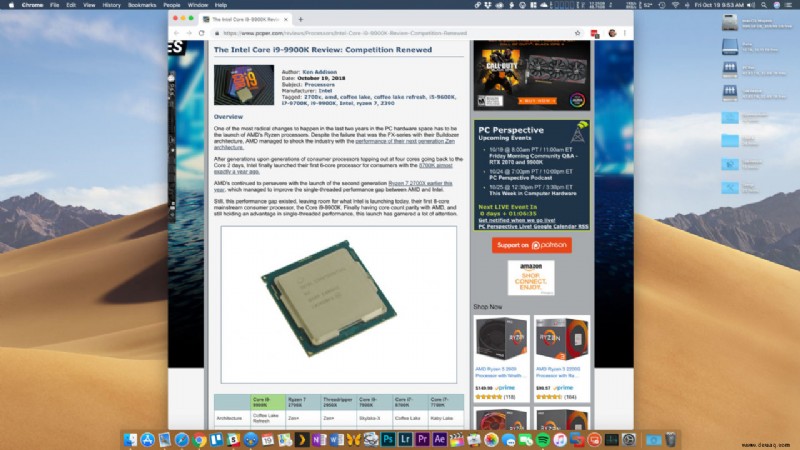Click the Call of Duty ad banner
Viewport: 800px width, 450px height.
(532, 76)
